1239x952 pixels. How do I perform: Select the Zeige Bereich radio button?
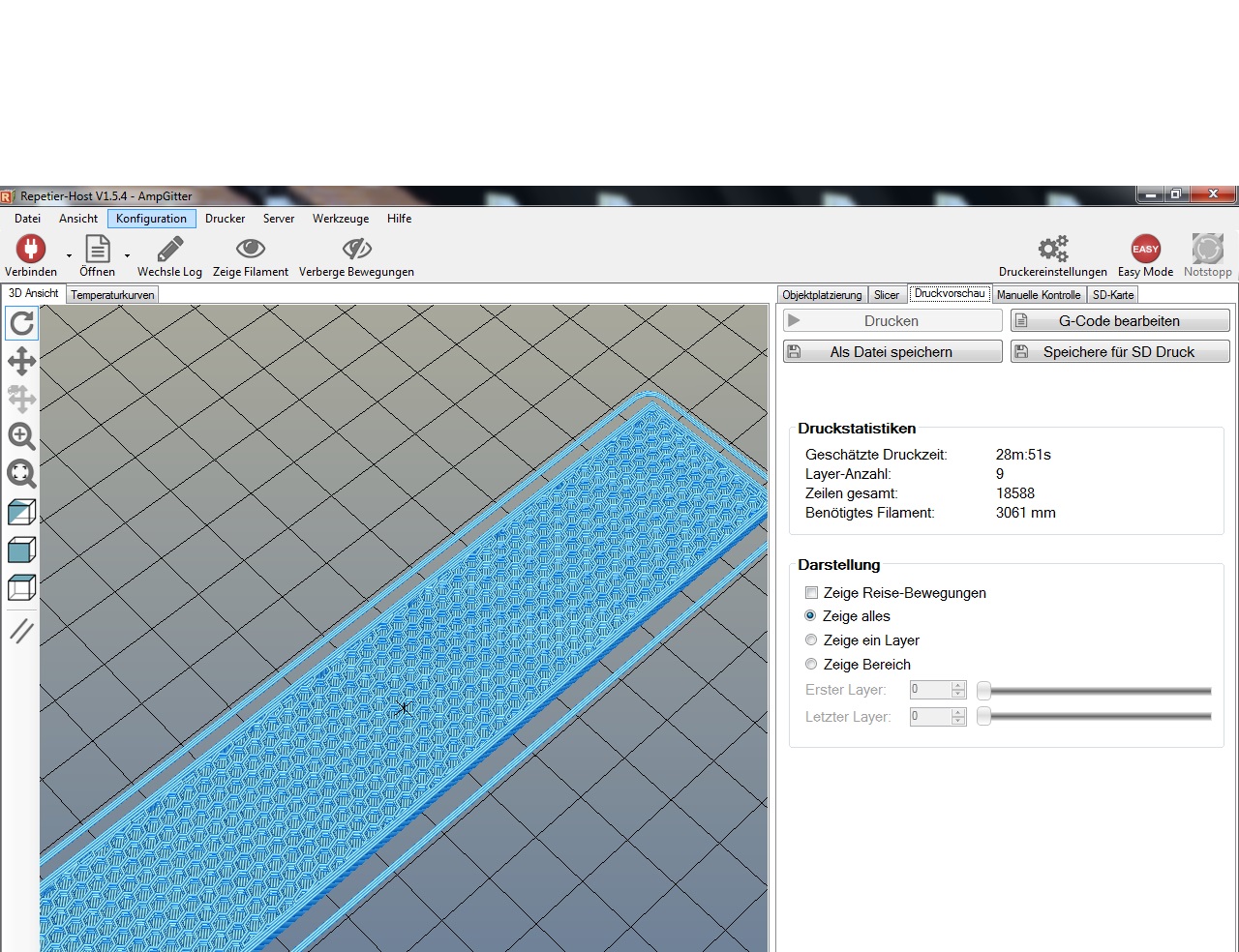(x=811, y=665)
